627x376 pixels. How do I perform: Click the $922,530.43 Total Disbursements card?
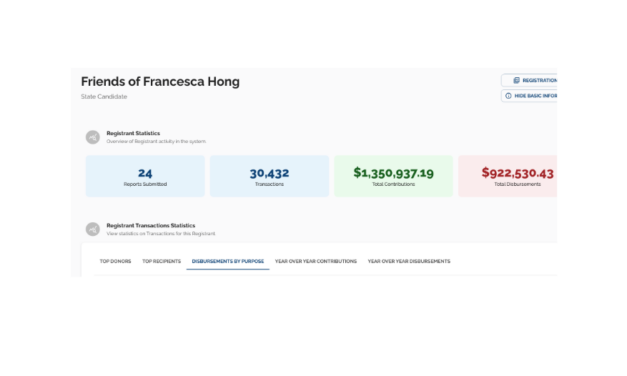tap(508, 176)
